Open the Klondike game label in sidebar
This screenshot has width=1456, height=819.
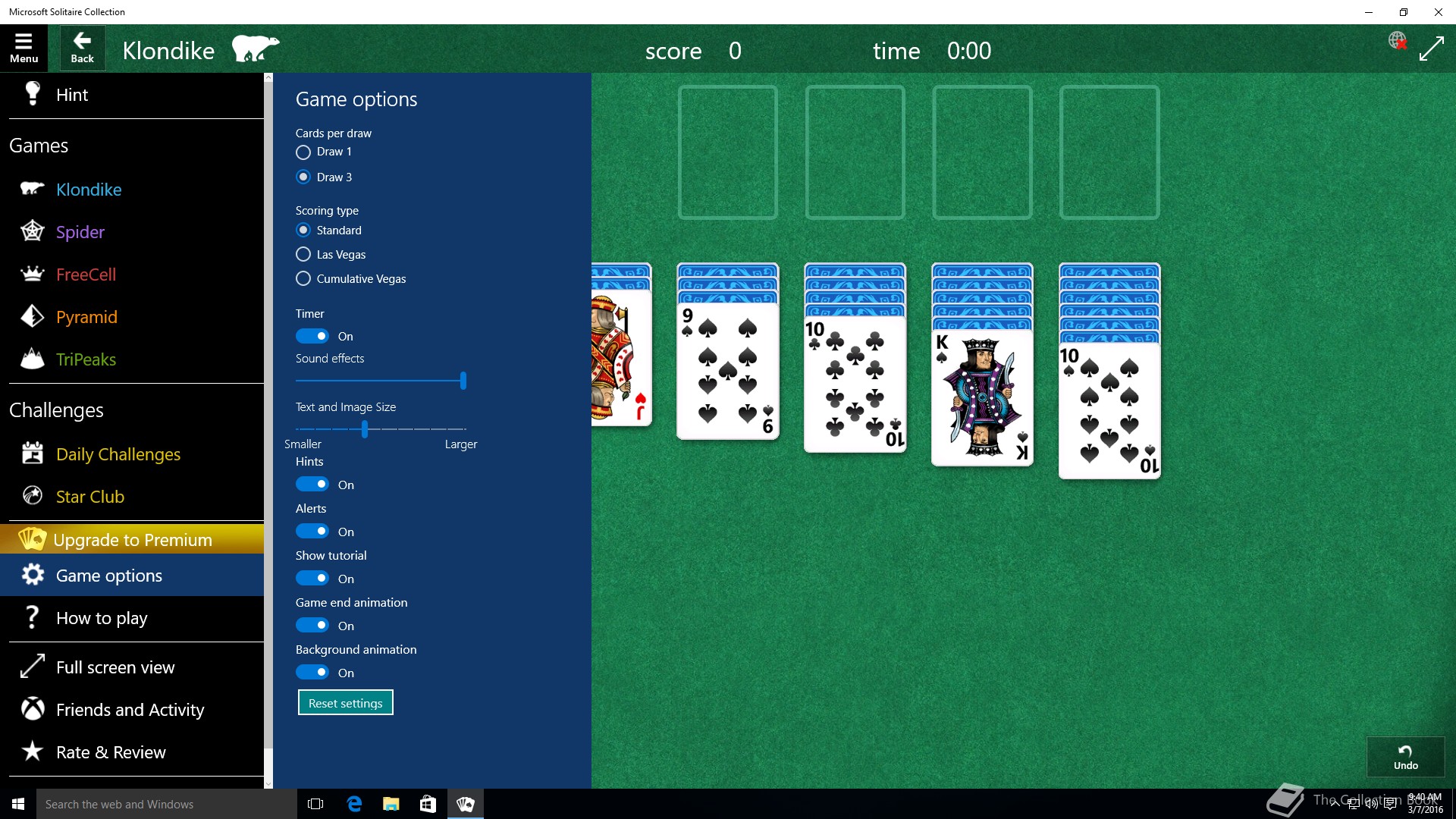click(89, 189)
